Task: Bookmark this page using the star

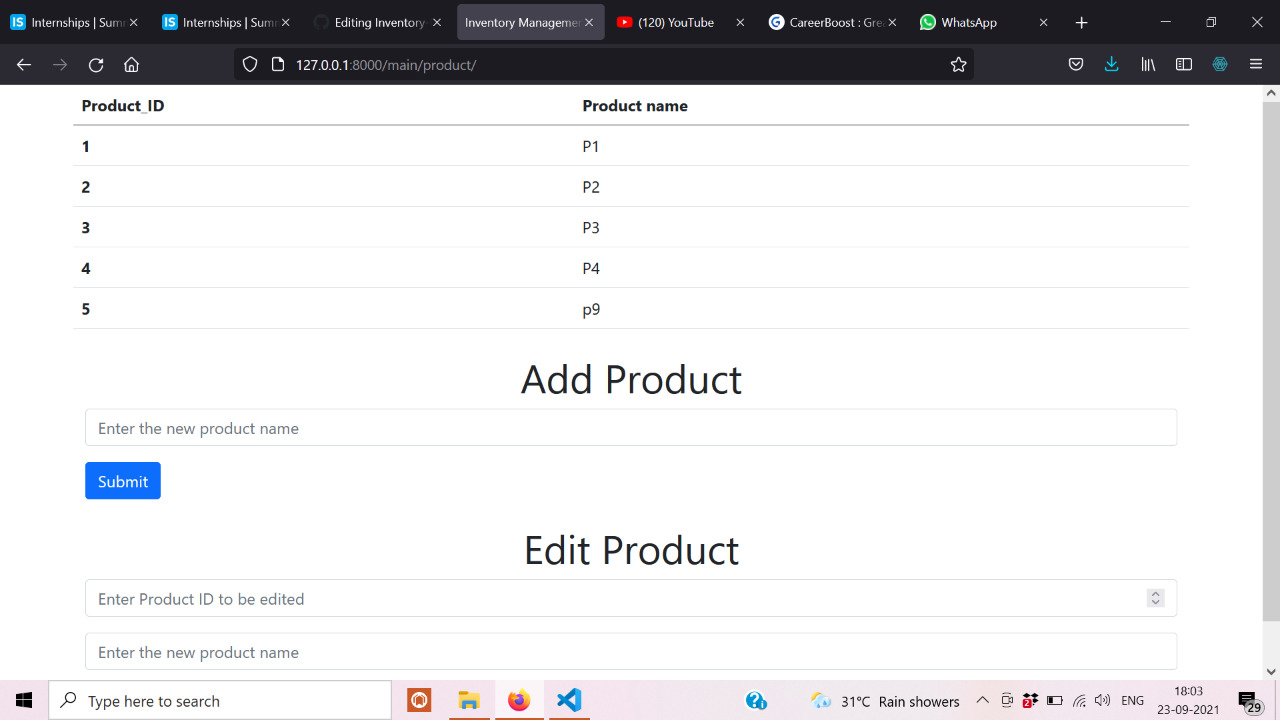Action: 958,64
